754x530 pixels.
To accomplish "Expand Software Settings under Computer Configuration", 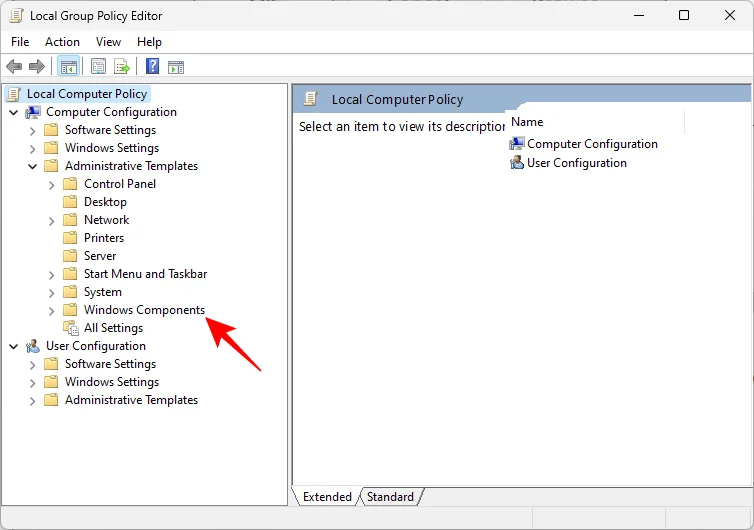I will pyautogui.click(x=32, y=131).
